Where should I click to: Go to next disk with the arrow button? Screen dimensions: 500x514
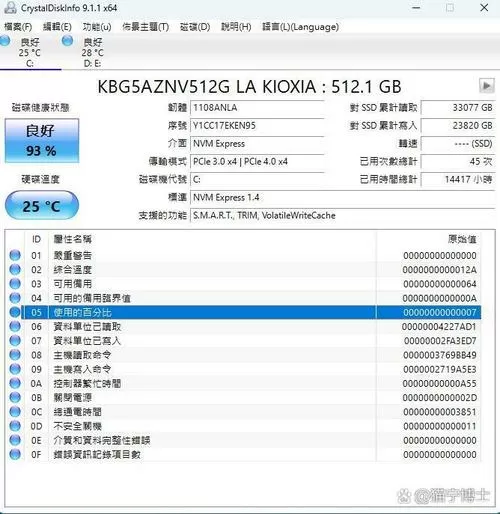coord(487,86)
